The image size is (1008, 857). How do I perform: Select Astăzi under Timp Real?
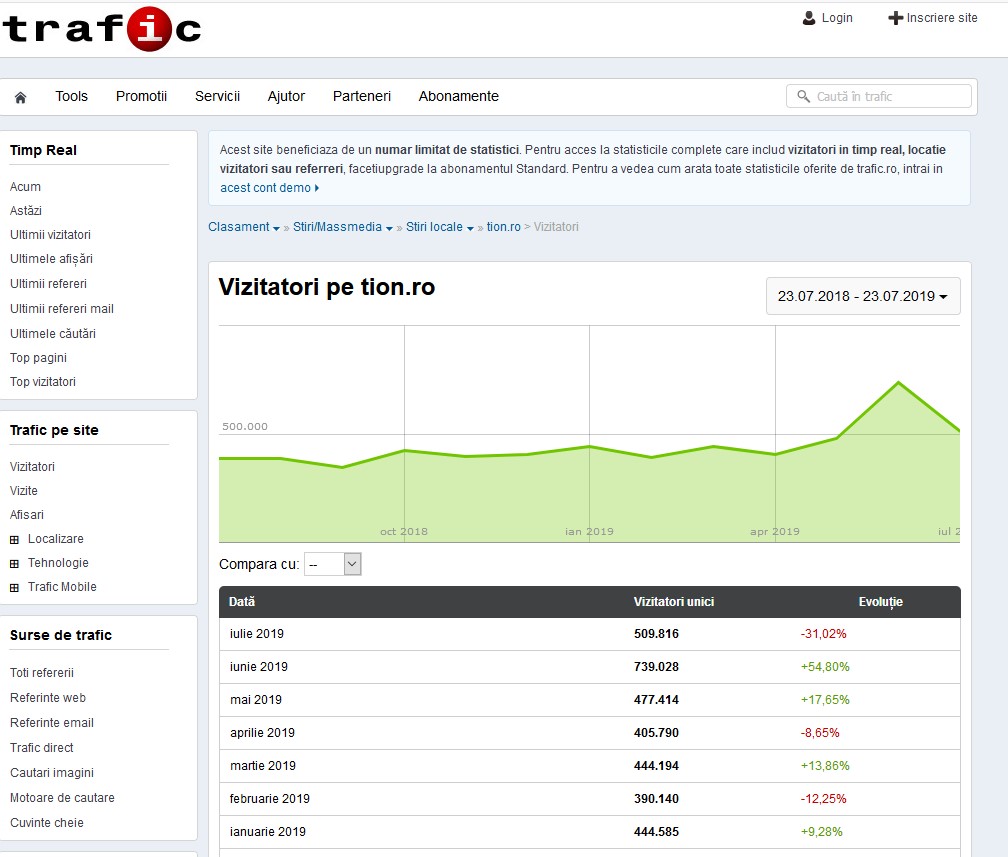coord(26,211)
